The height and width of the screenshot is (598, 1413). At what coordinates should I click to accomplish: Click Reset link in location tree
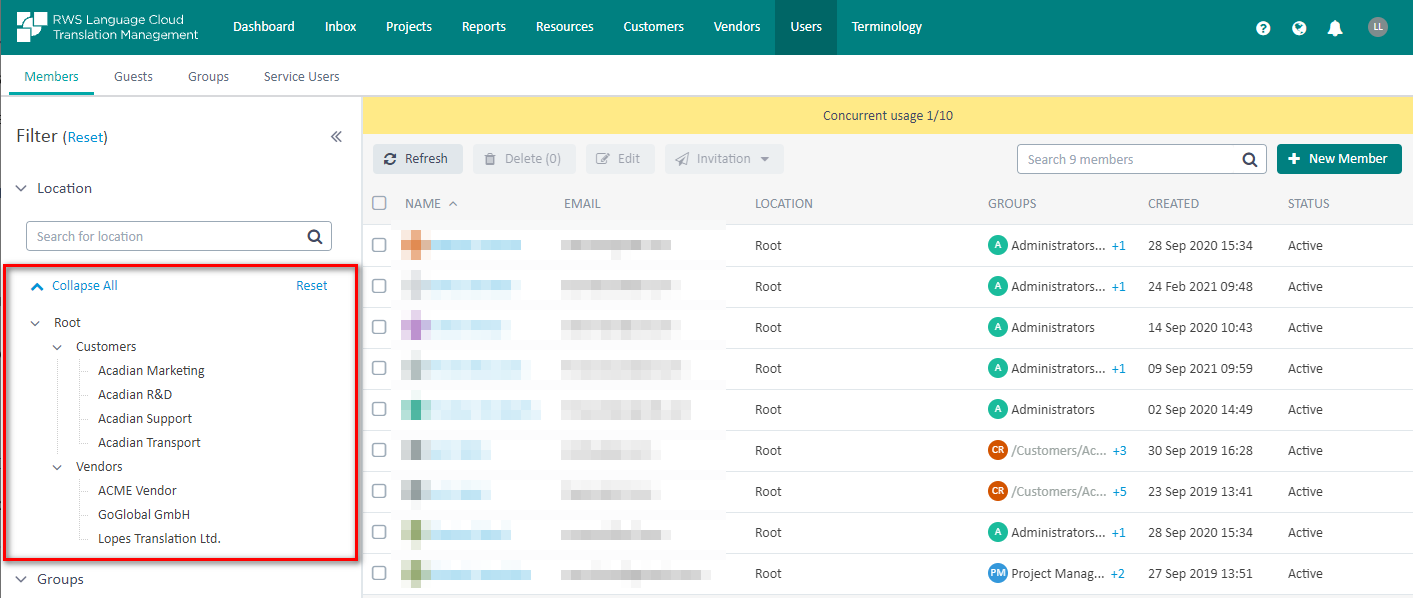click(311, 286)
